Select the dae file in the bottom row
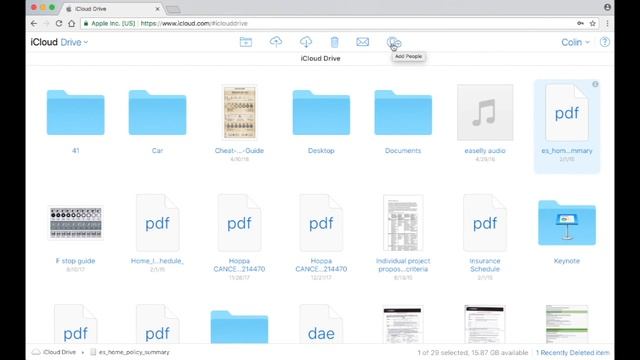Image resolution: width=640 pixels, height=360 pixels. point(321,324)
